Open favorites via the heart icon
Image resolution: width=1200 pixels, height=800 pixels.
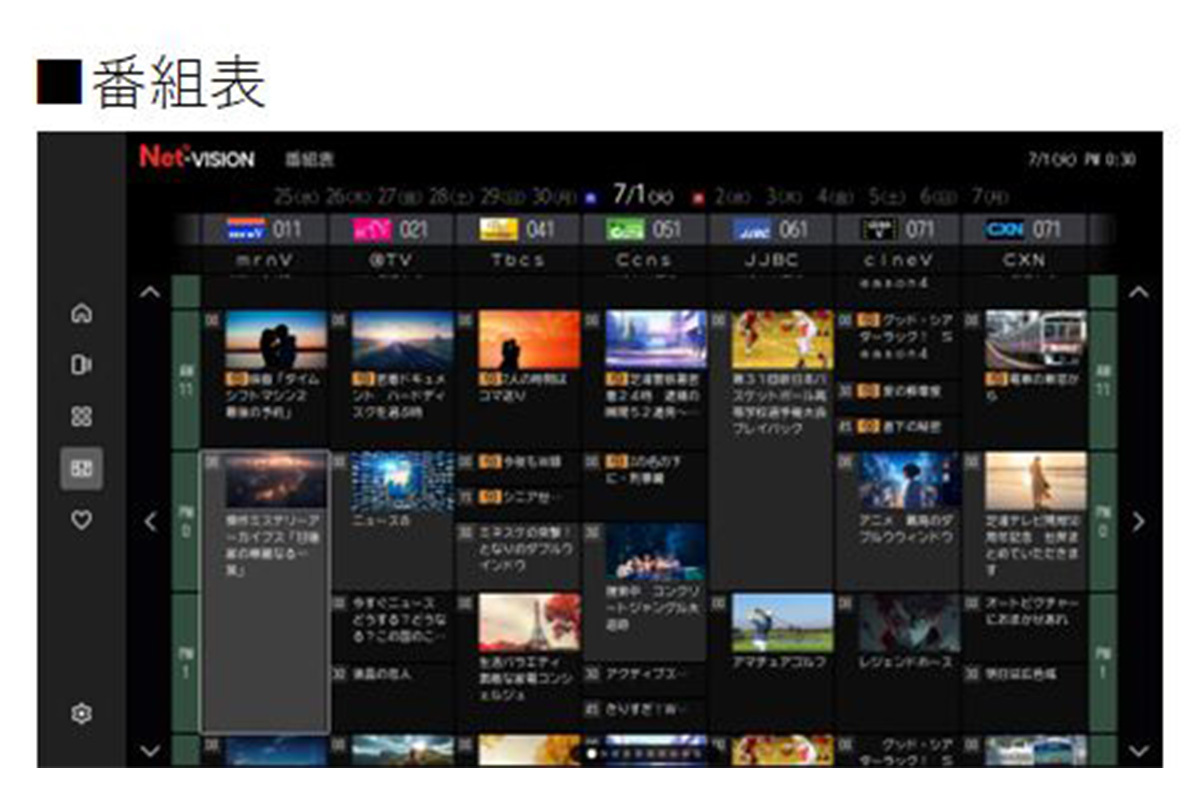pos(81,520)
